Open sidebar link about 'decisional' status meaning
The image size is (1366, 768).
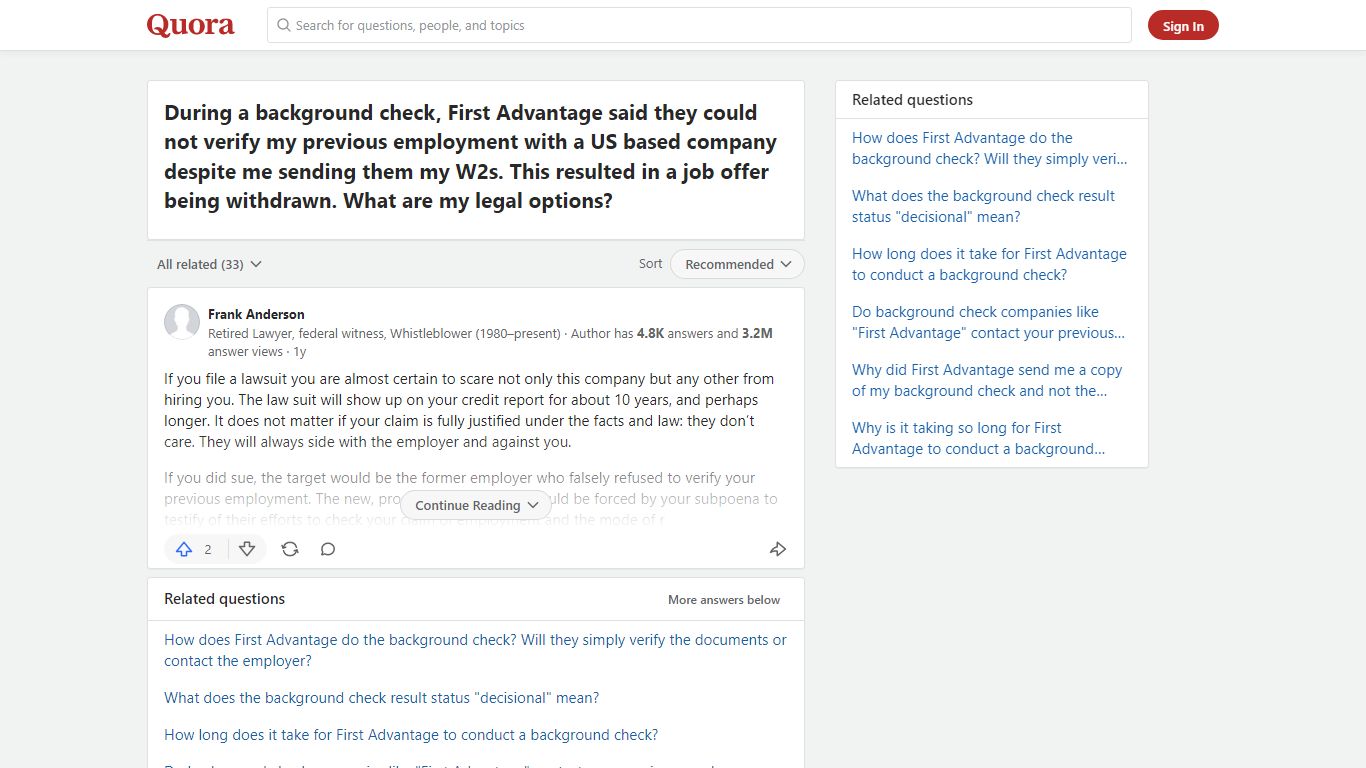(983, 206)
